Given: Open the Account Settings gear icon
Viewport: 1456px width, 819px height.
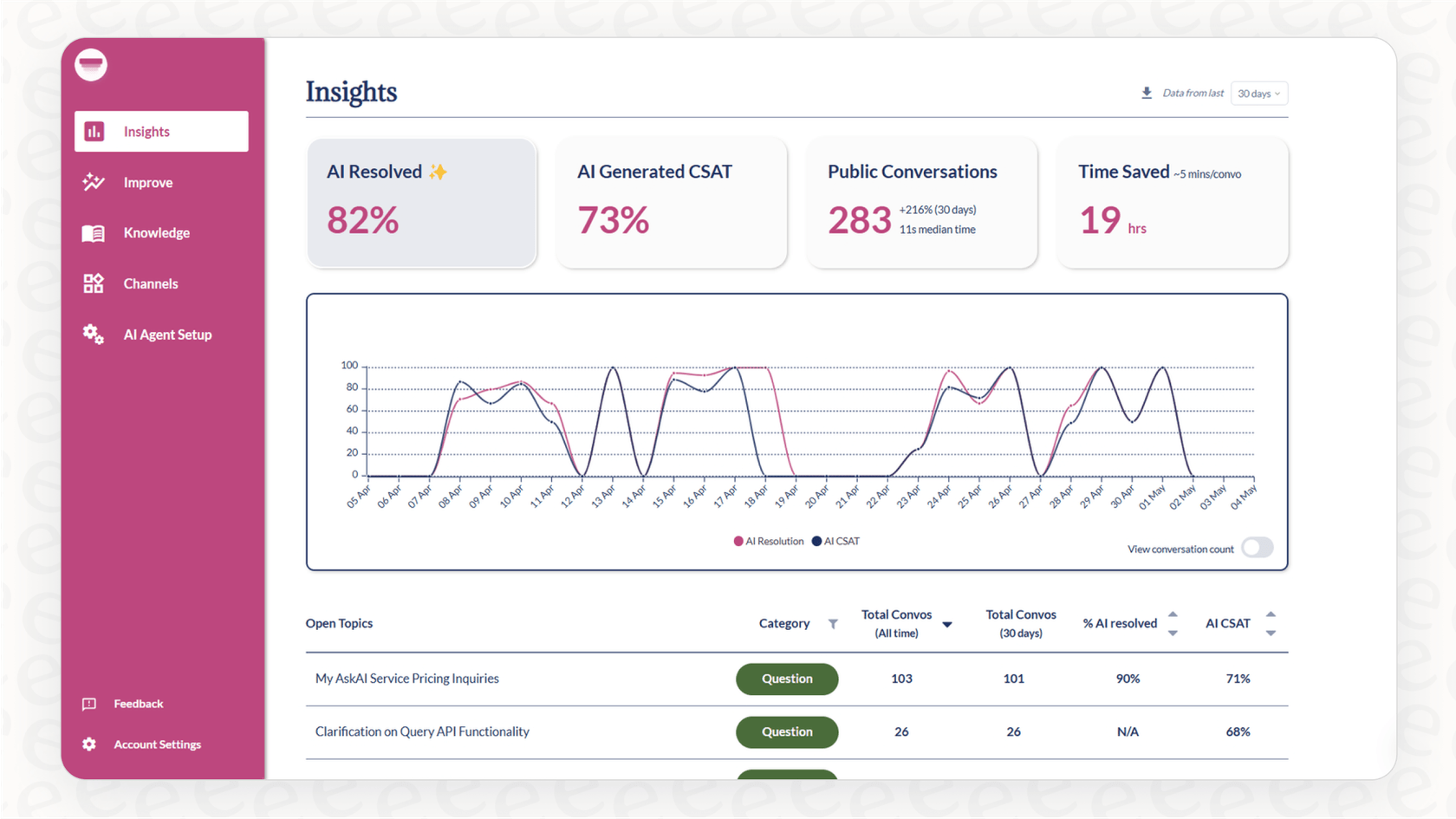Looking at the screenshot, I should [89, 744].
